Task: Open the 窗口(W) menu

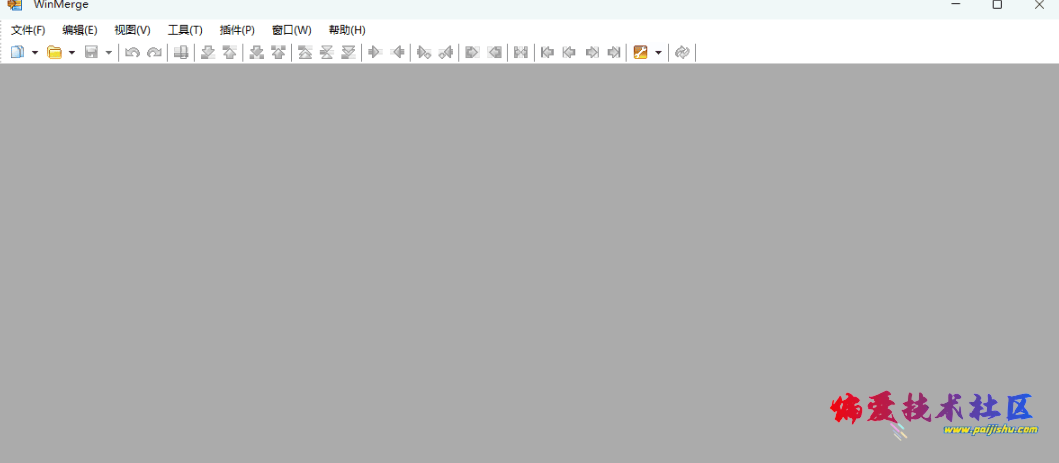Action: pos(292,30)
